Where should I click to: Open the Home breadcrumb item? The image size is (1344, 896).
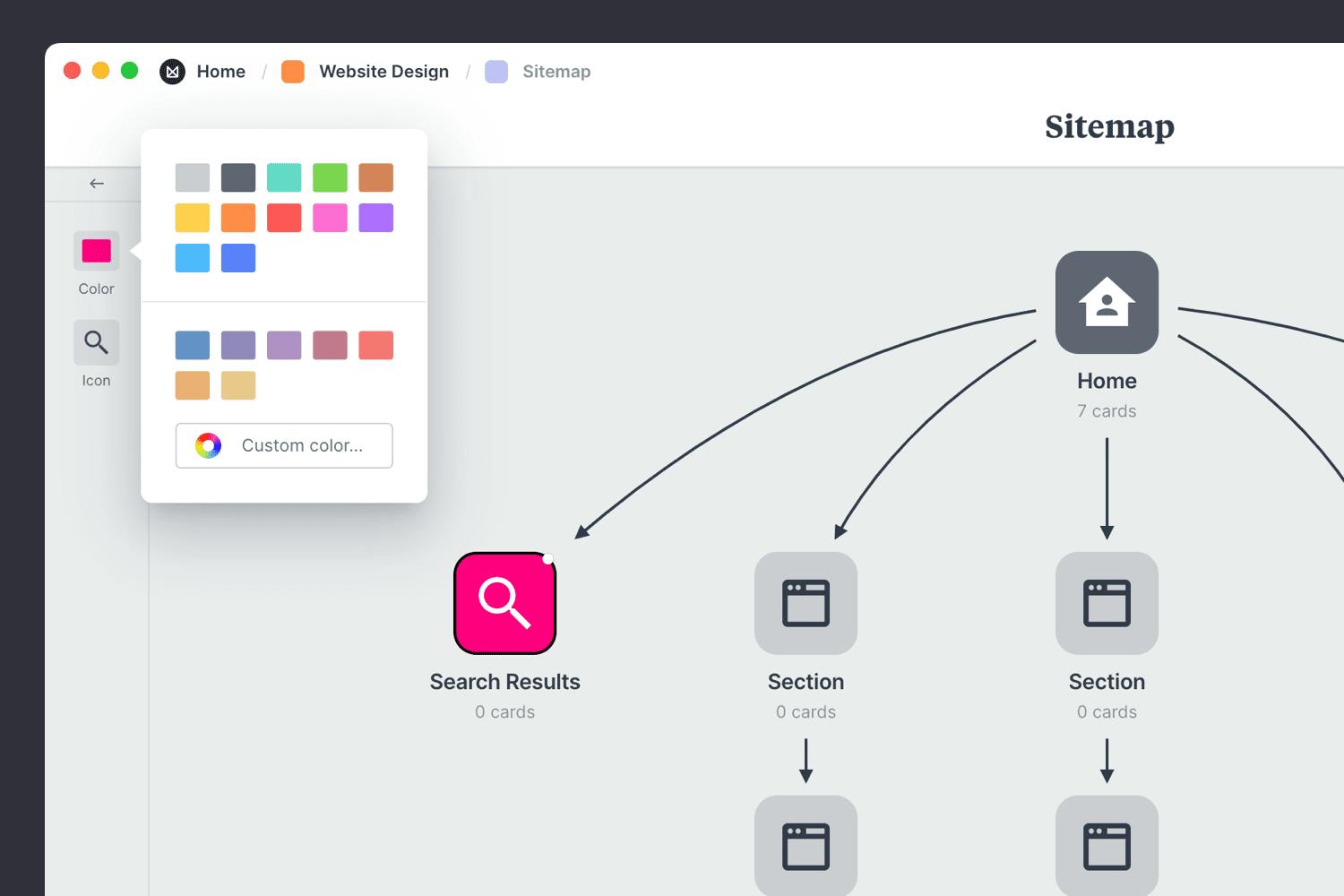click(220, 71)
